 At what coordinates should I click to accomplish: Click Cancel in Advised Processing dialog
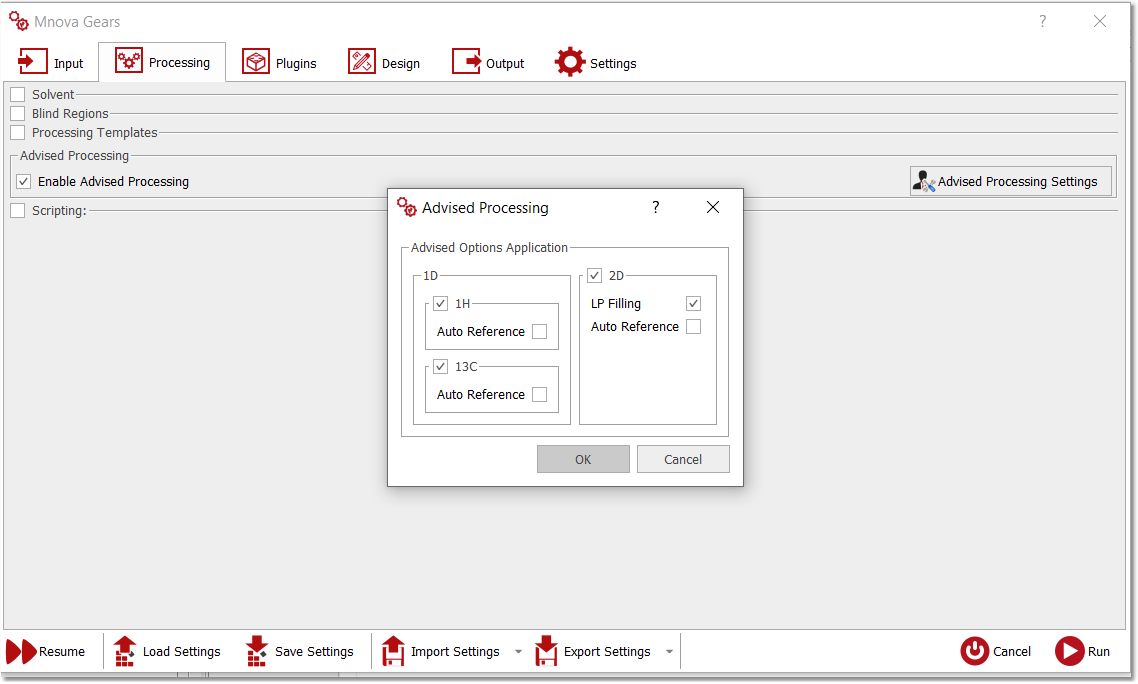coord(683,460)
